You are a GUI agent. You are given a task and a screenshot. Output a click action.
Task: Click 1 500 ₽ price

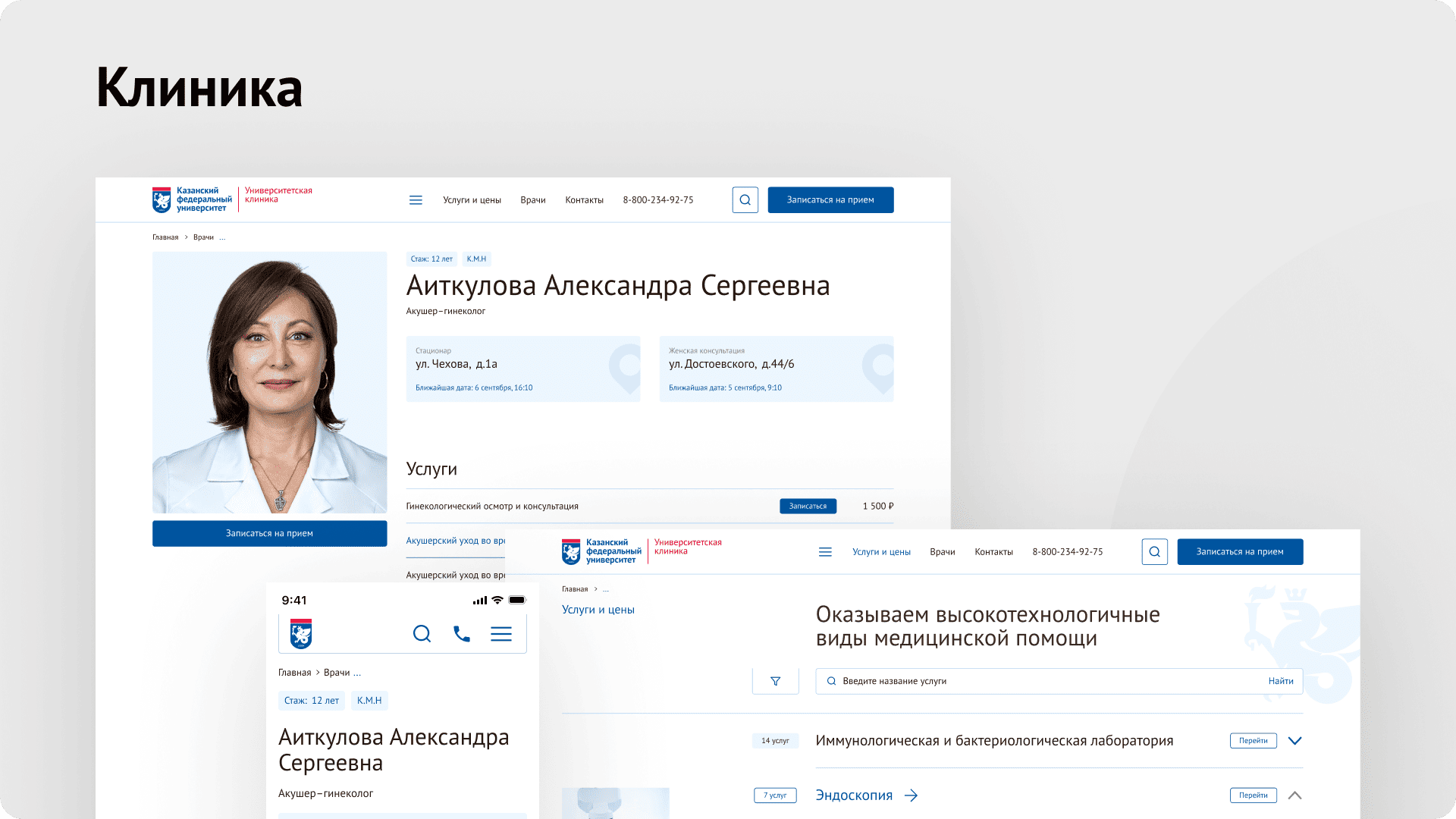(x=878, y=507)
